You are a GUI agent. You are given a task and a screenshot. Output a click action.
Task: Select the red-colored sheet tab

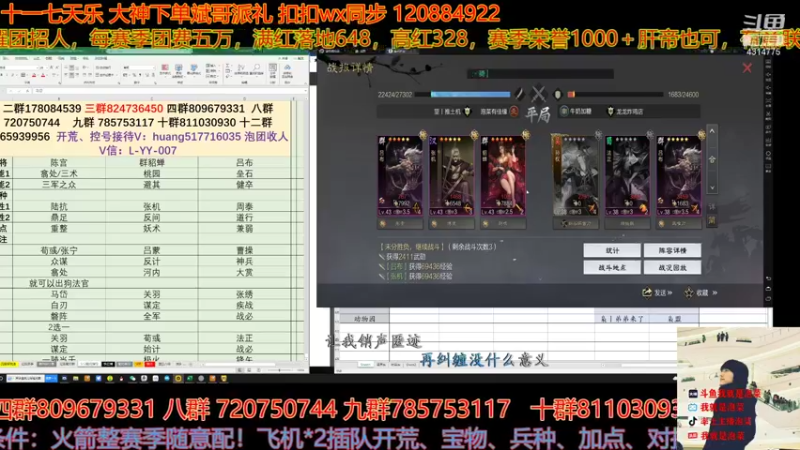coord(150,364)
